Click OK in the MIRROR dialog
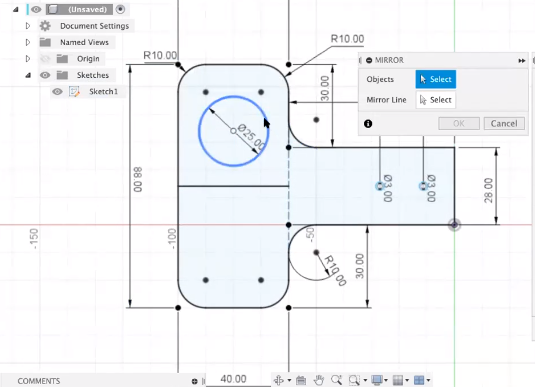 click(x=459, y=124)
